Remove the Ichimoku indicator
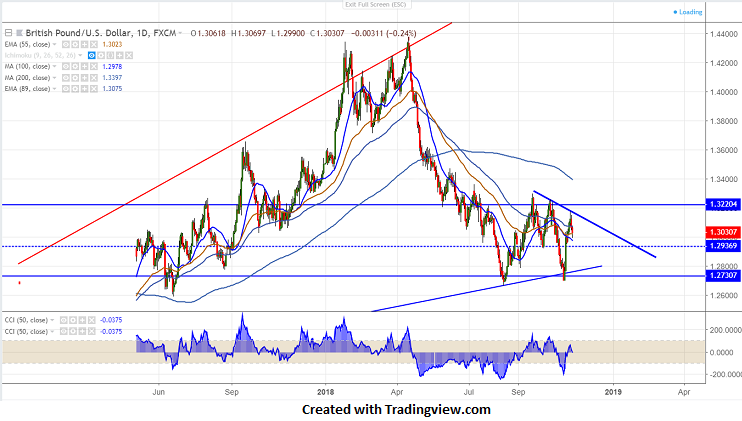 point(129,55)
